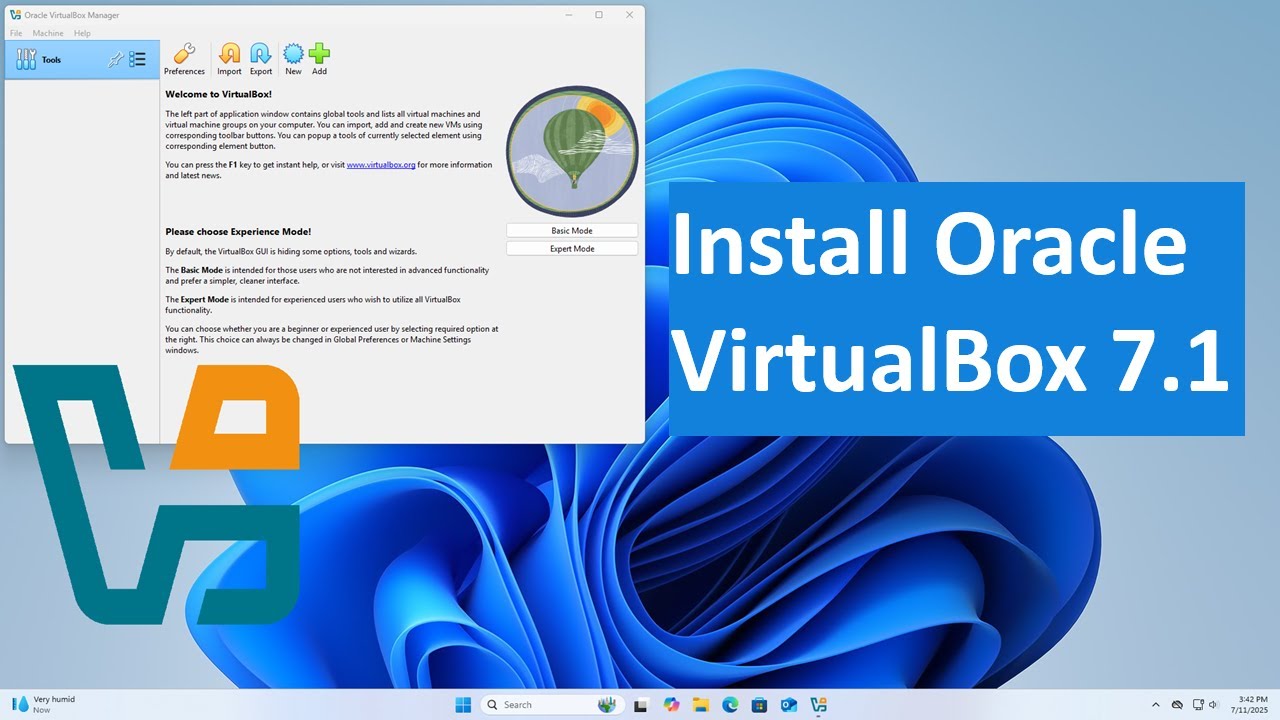Click the green Add icon
The height and width of the screenshot is (720, 1280).
coord(319,60)
